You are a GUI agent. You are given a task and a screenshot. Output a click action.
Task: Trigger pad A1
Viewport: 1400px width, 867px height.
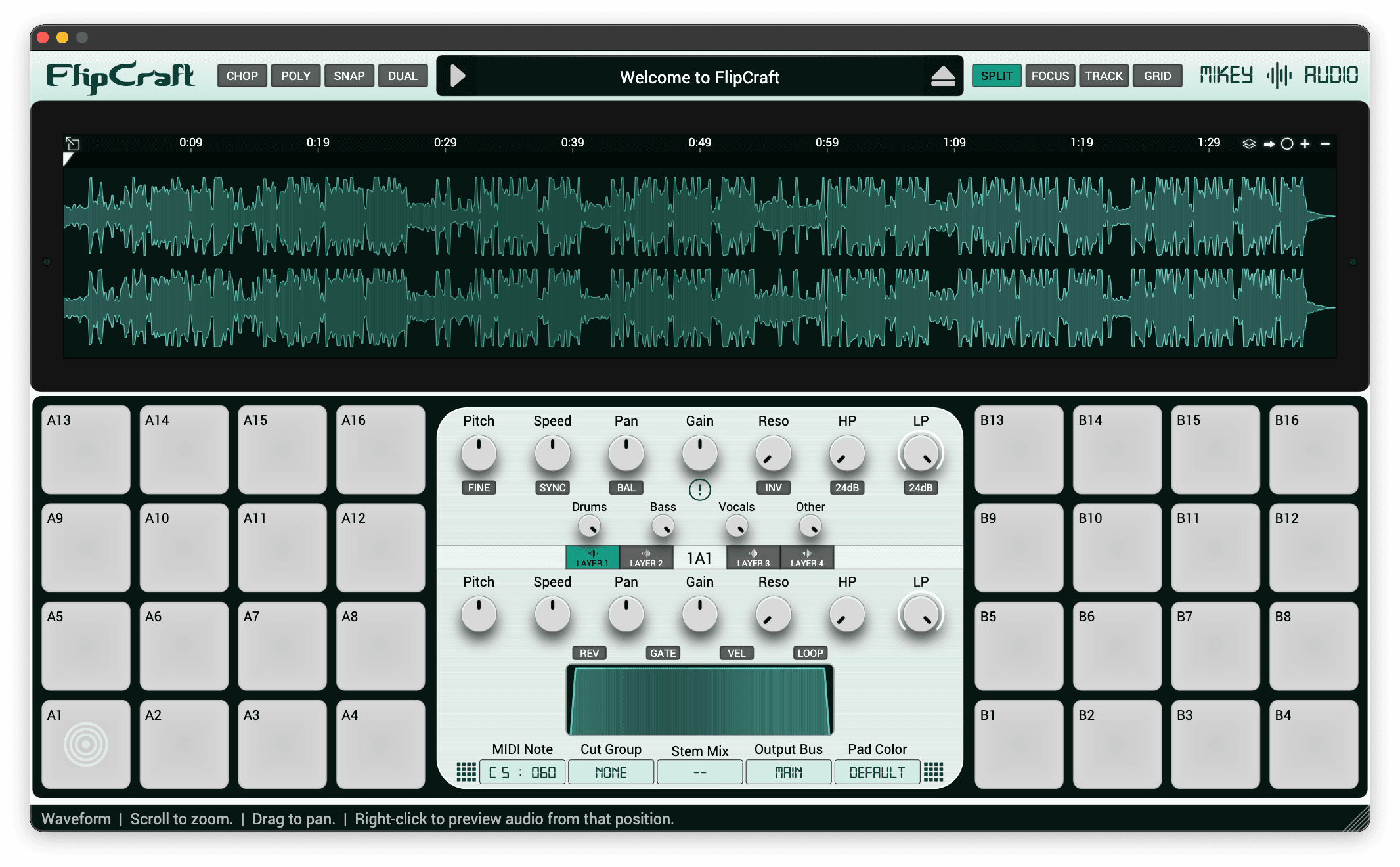click(86, 744)
